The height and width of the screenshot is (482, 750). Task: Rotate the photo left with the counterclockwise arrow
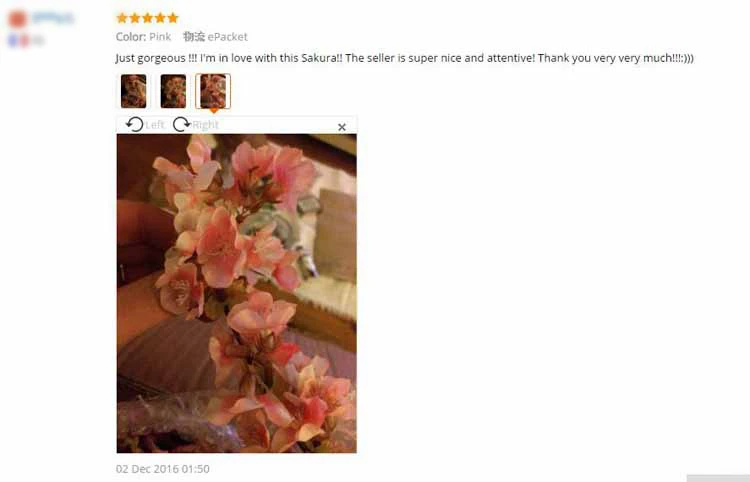coord(134,124)
